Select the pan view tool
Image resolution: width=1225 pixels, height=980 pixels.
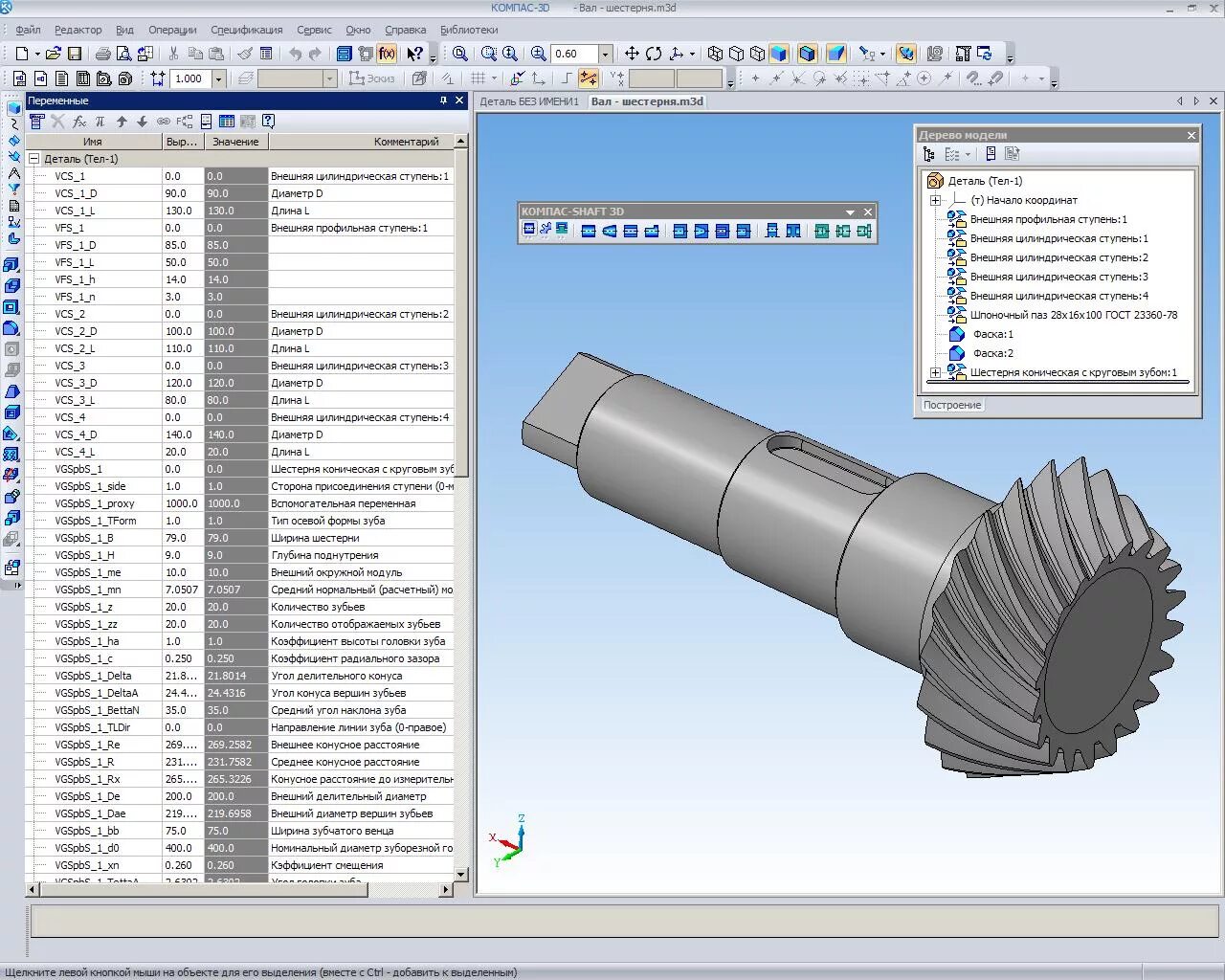(632, 54)
